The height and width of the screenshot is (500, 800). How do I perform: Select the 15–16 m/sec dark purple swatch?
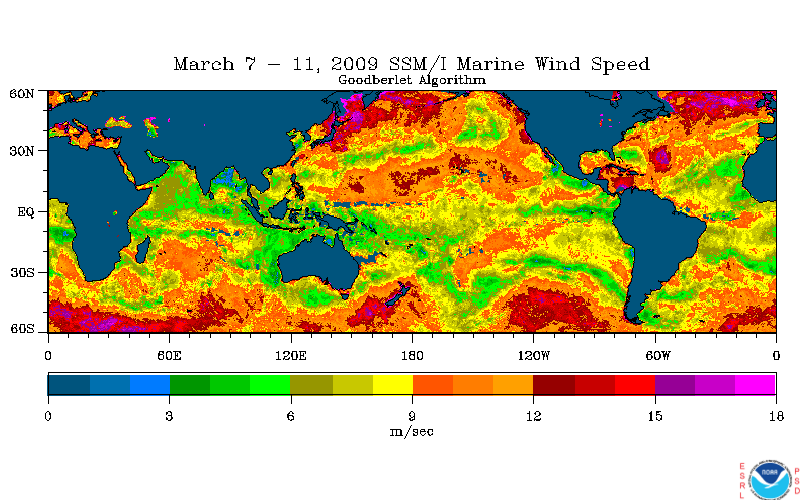point(675,384)
